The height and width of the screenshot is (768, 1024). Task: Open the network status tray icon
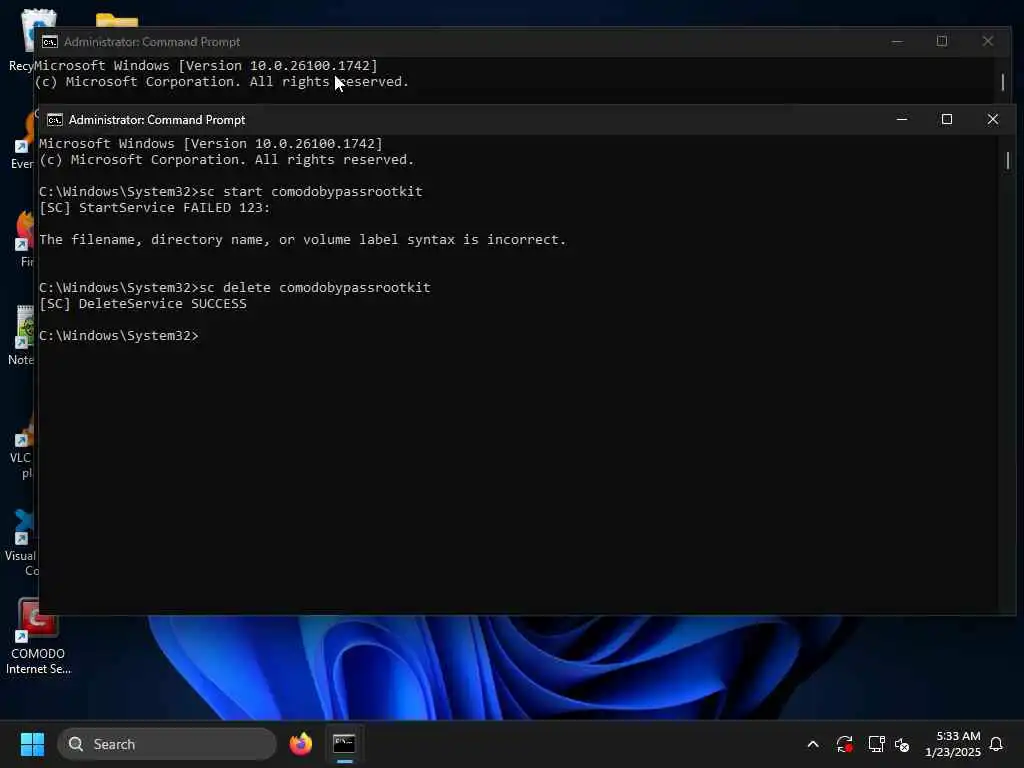[876, 744]
